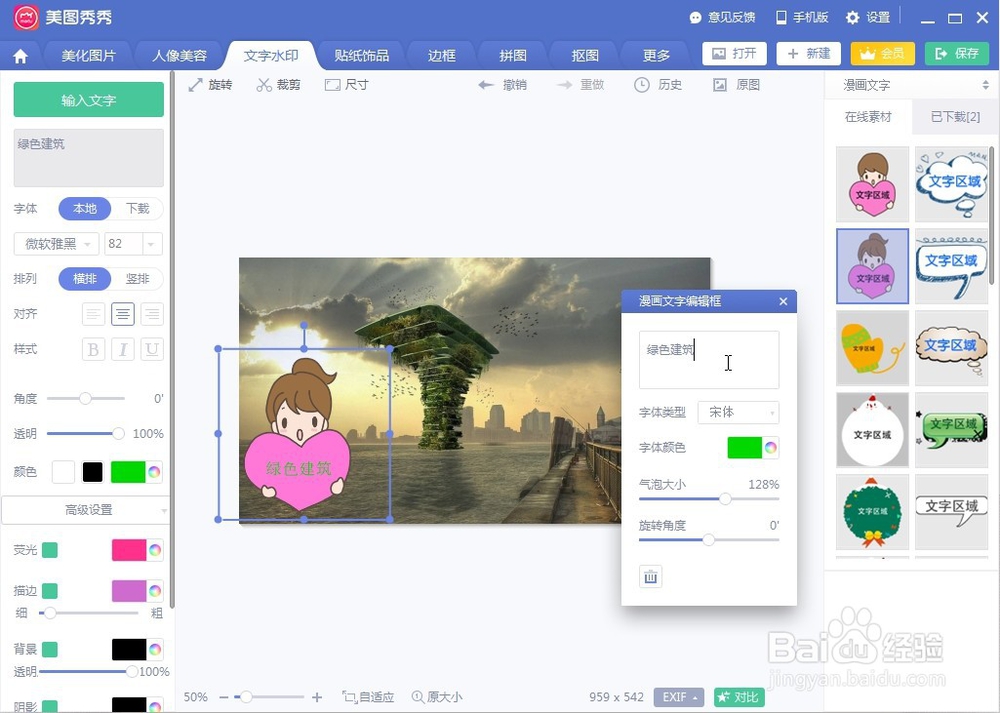Toggle italic text style I

coord(122,349)
